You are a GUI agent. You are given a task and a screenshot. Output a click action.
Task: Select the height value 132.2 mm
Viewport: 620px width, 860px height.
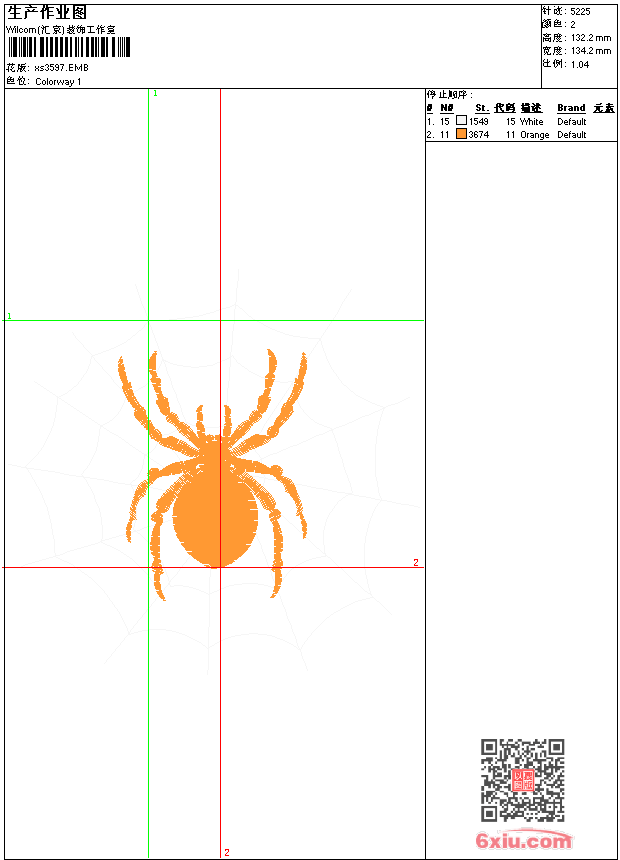pyautogui.click(x=591, y=38)
